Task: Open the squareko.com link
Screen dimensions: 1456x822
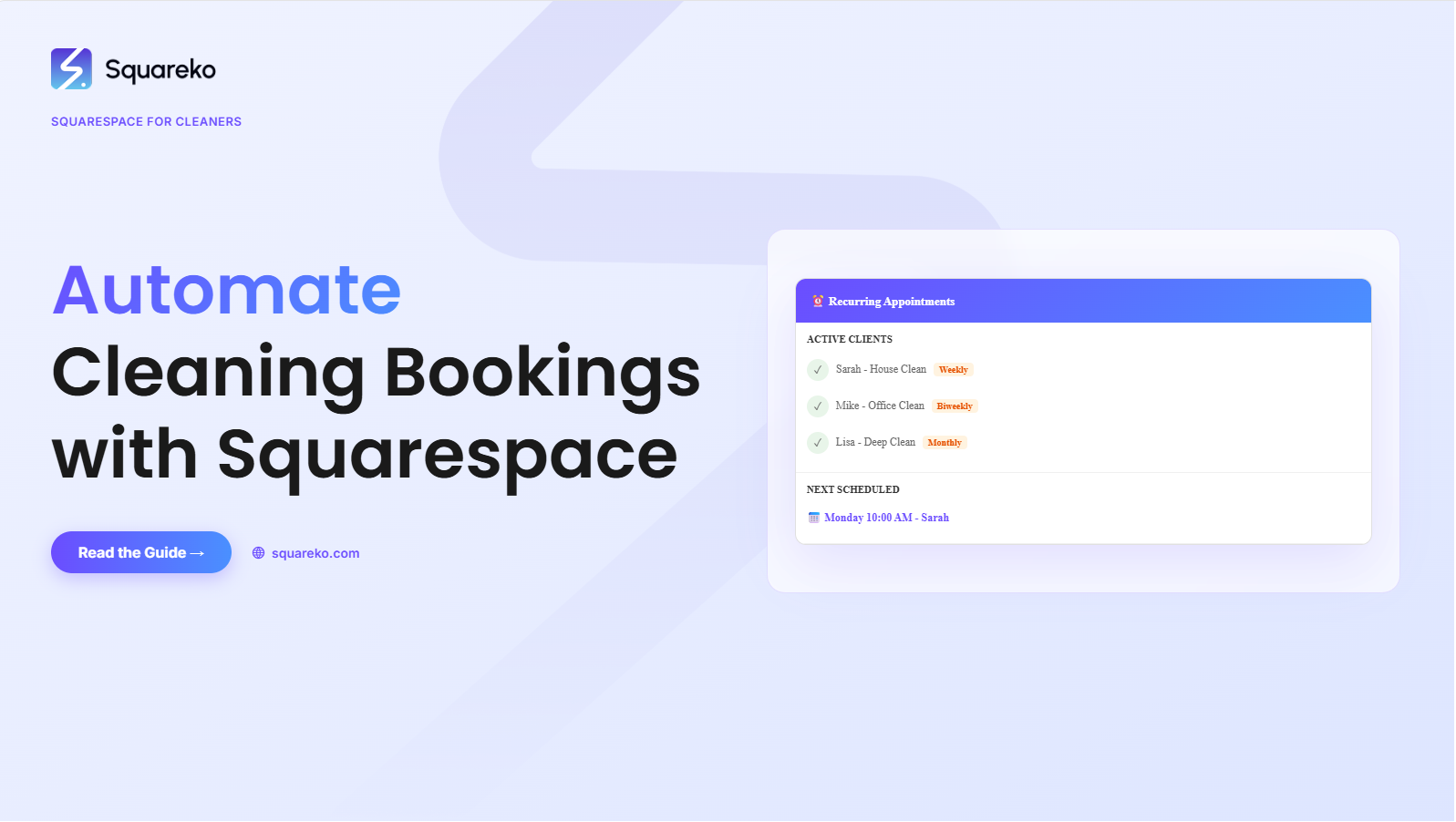Action: coord(315,553)
